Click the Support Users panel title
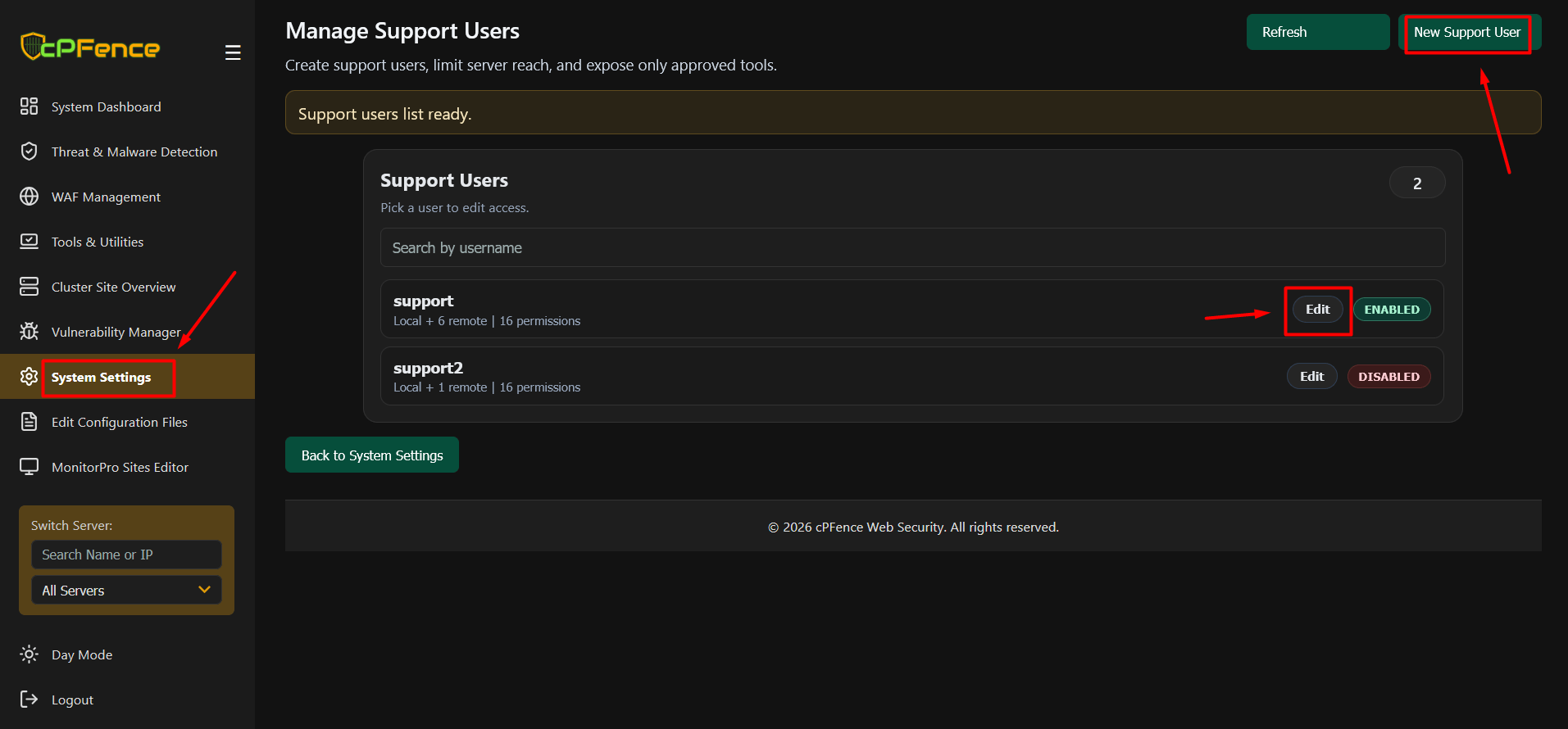Image resolution: width=1568 pixels, height=729 pixels. click(444, 180)
